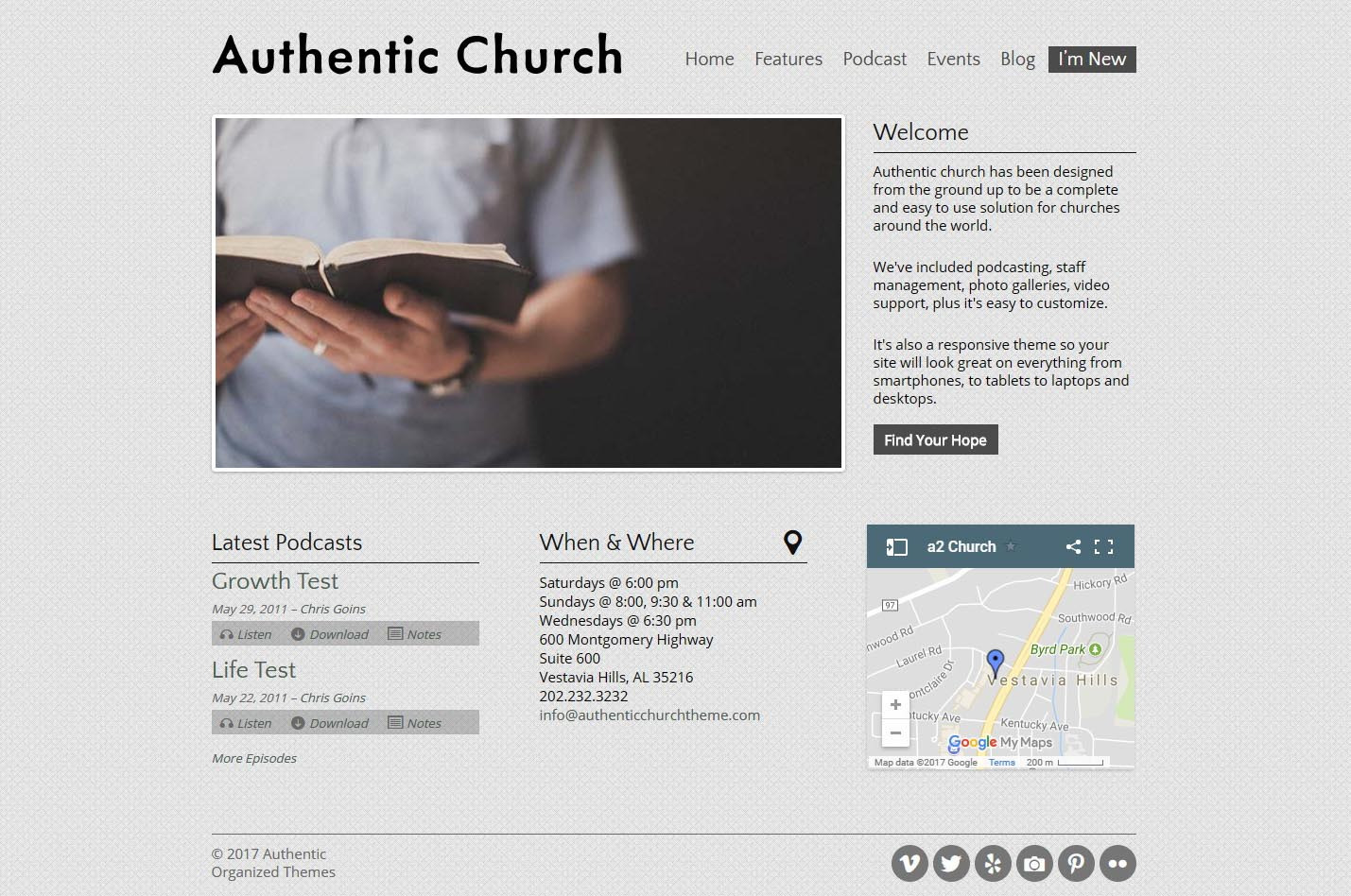Click the I'm New navigation button
Screen dimensions: 1351x896
click(x=1092, y=59)
